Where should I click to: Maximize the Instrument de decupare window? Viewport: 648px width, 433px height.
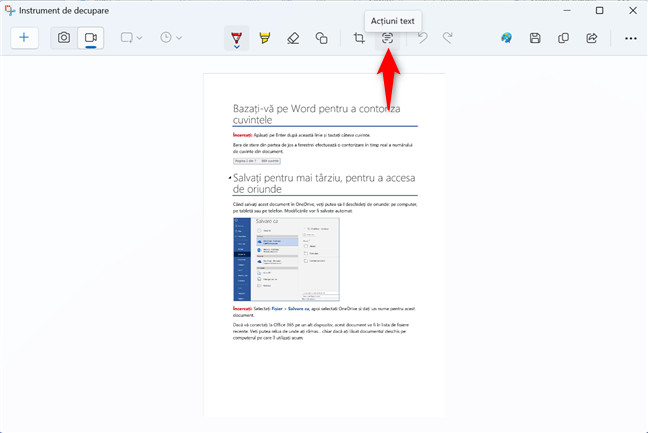pyautogui.click(x=599, y=11)
